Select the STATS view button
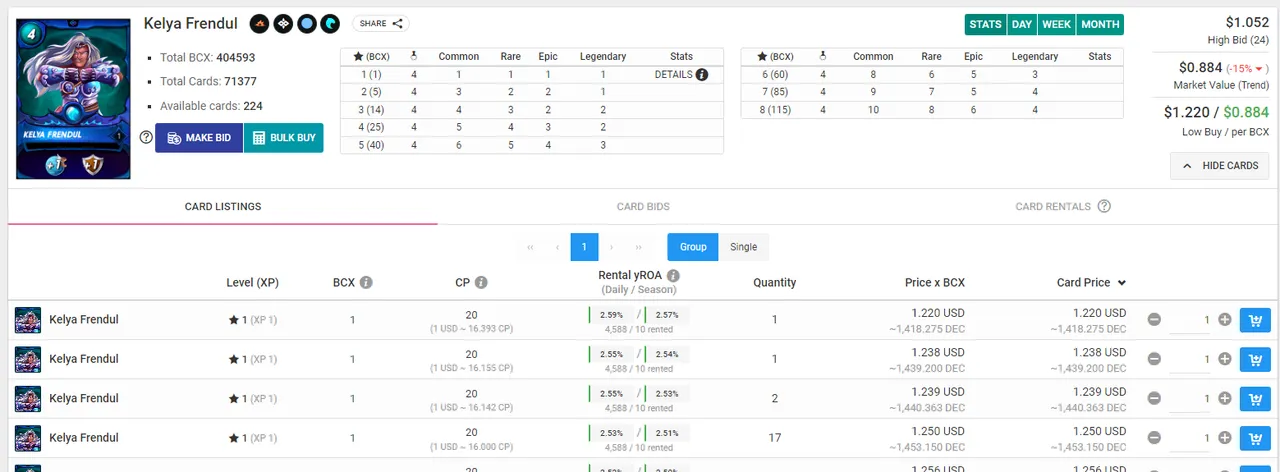 [985, 24]
